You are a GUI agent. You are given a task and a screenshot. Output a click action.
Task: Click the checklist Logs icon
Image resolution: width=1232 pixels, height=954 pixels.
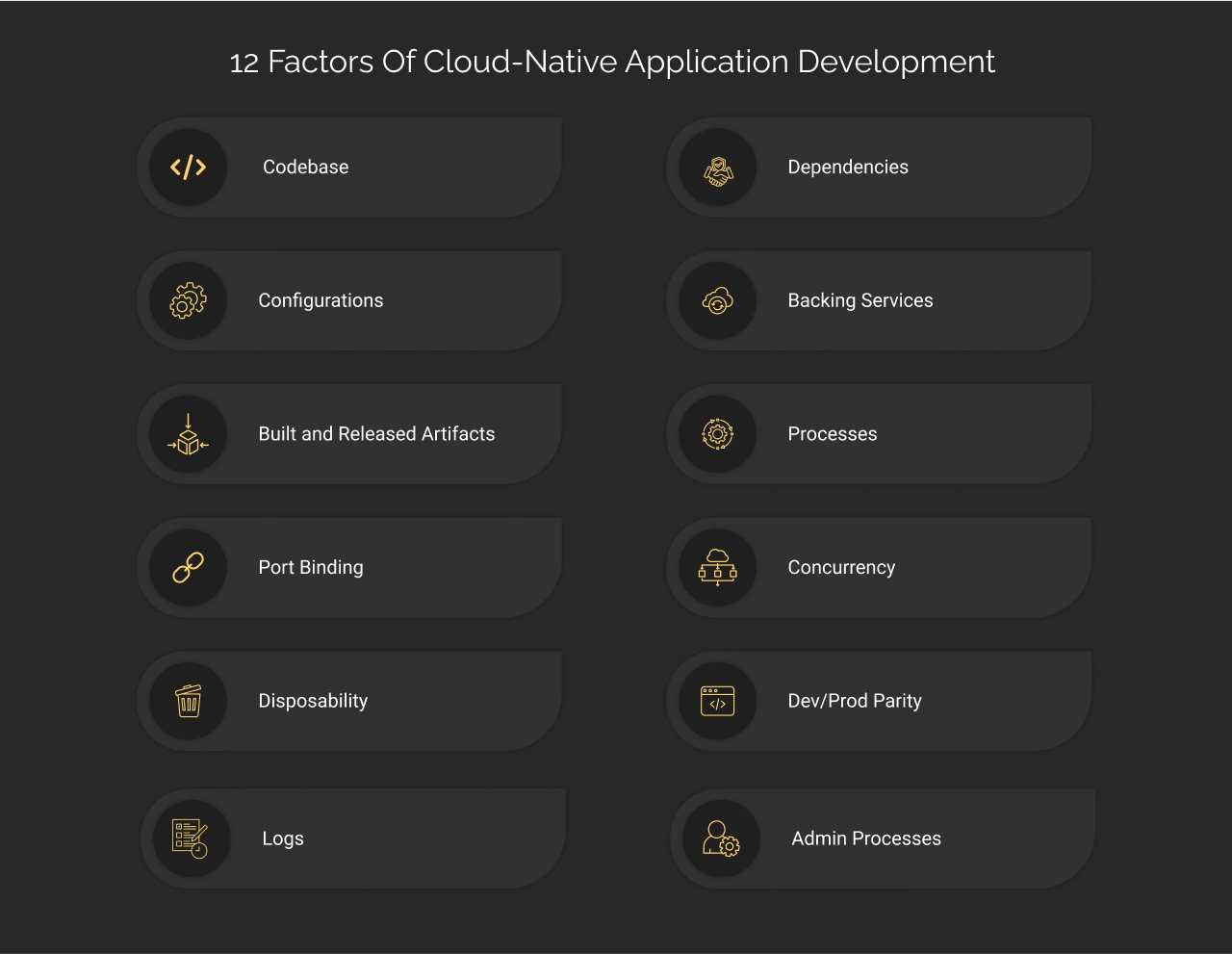[189, 838]
